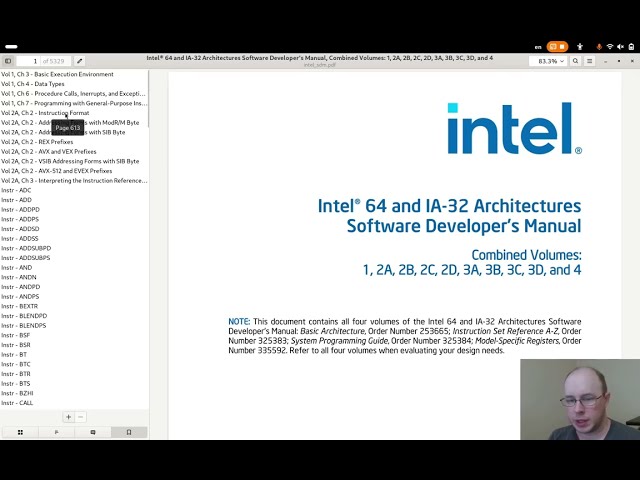Switch sidebar to outline view
The image size is (640, 480).
tap(56, 432)
